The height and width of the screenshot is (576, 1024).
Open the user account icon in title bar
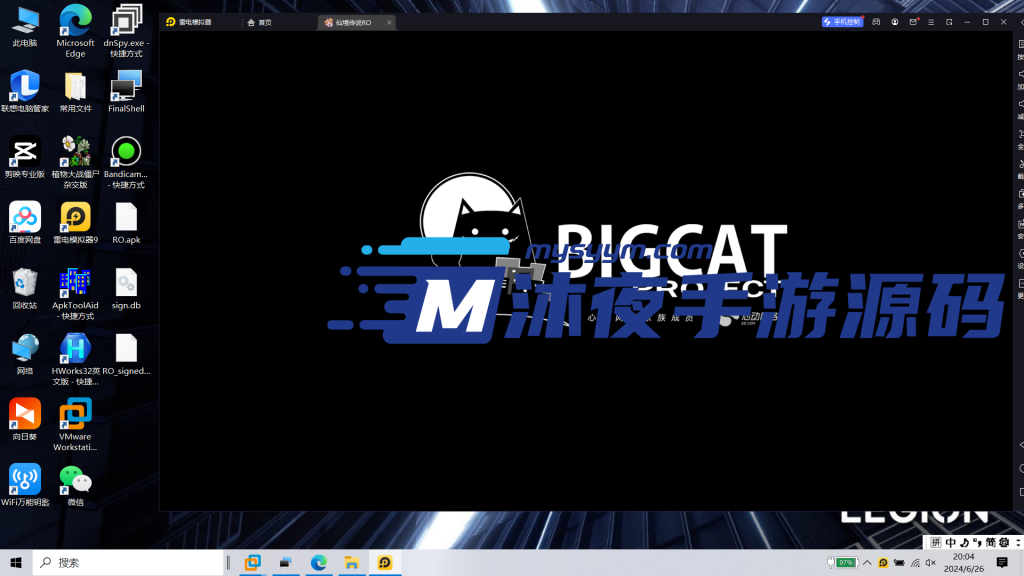click(895, 22)
